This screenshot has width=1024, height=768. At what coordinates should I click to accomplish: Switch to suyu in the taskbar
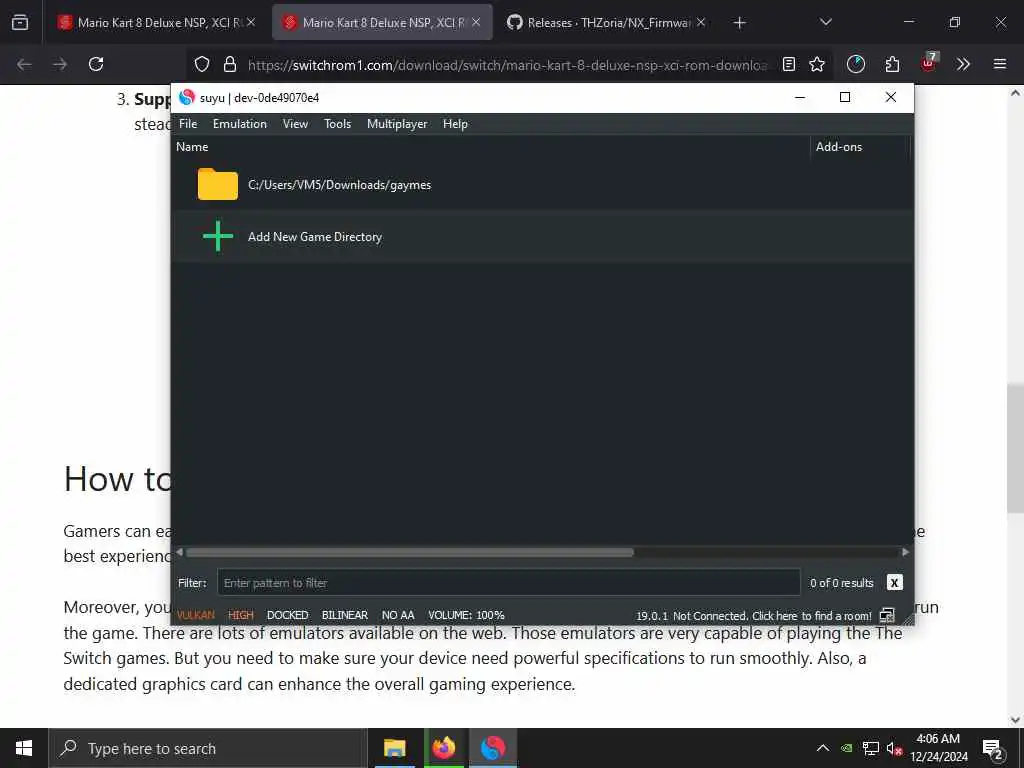[493, 748]
